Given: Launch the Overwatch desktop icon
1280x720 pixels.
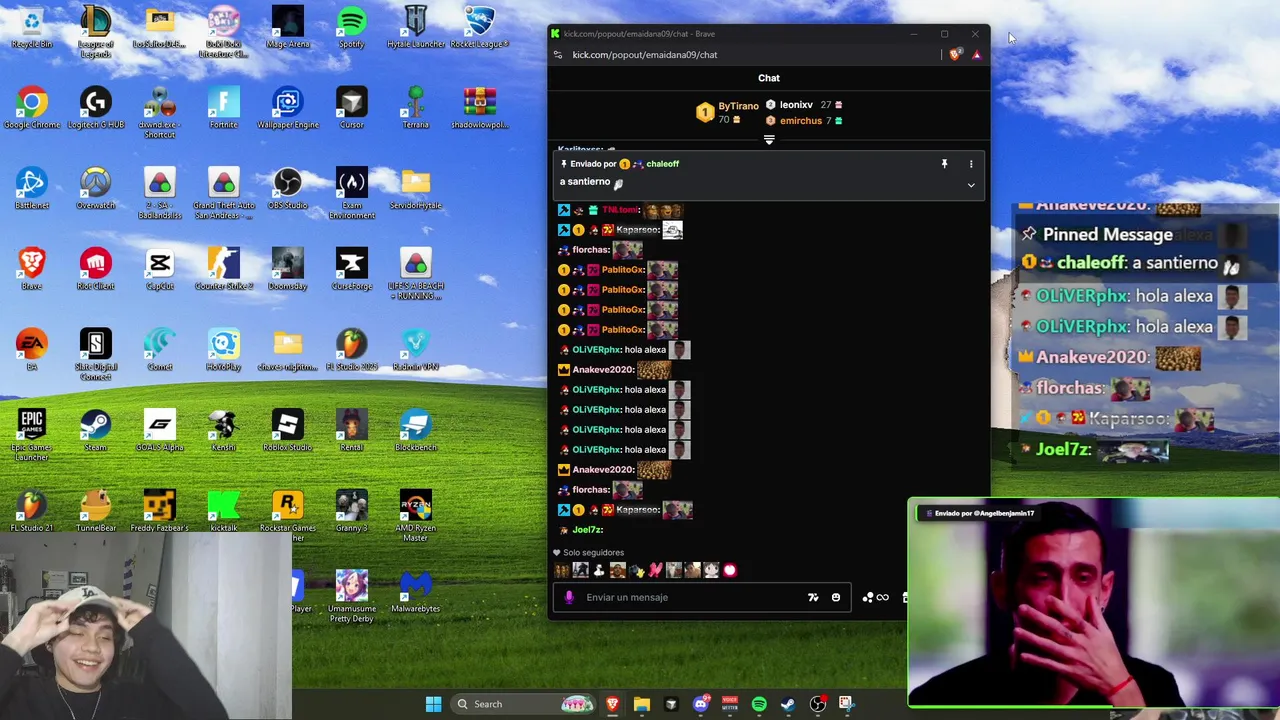Looking at the screenshot, I should pyautogui.click(x=95, y=189).
